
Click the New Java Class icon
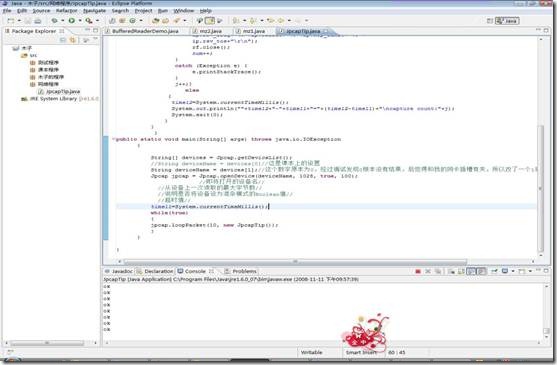(x=133, y=21)
